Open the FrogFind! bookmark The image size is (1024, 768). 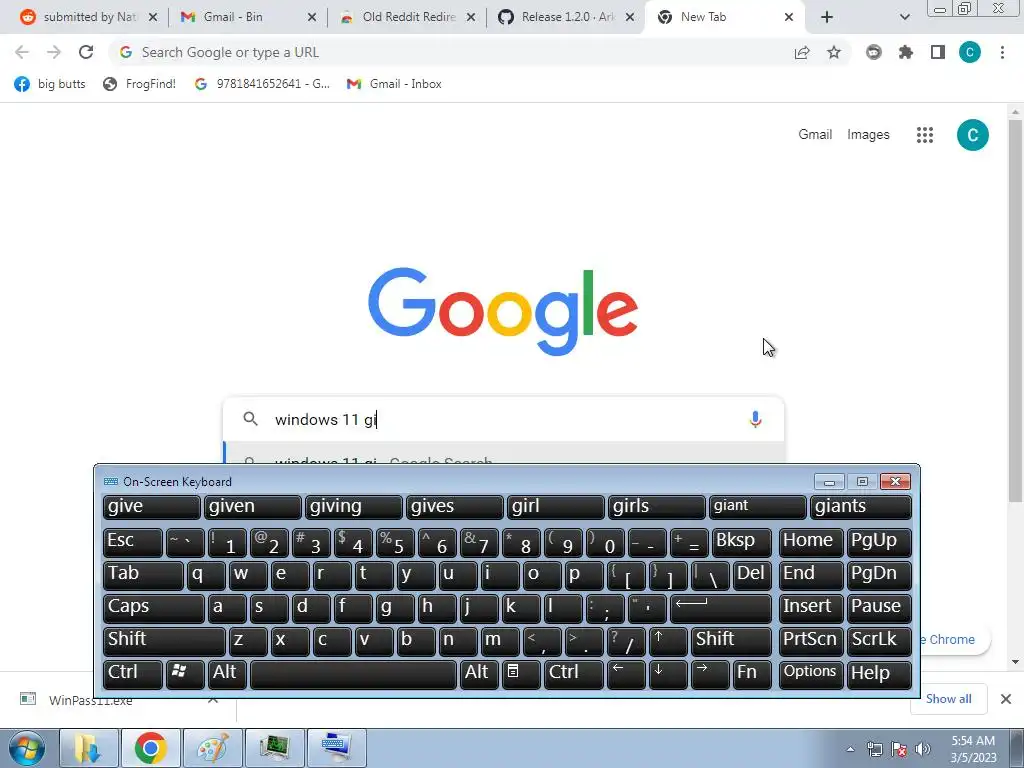[140, 84]
